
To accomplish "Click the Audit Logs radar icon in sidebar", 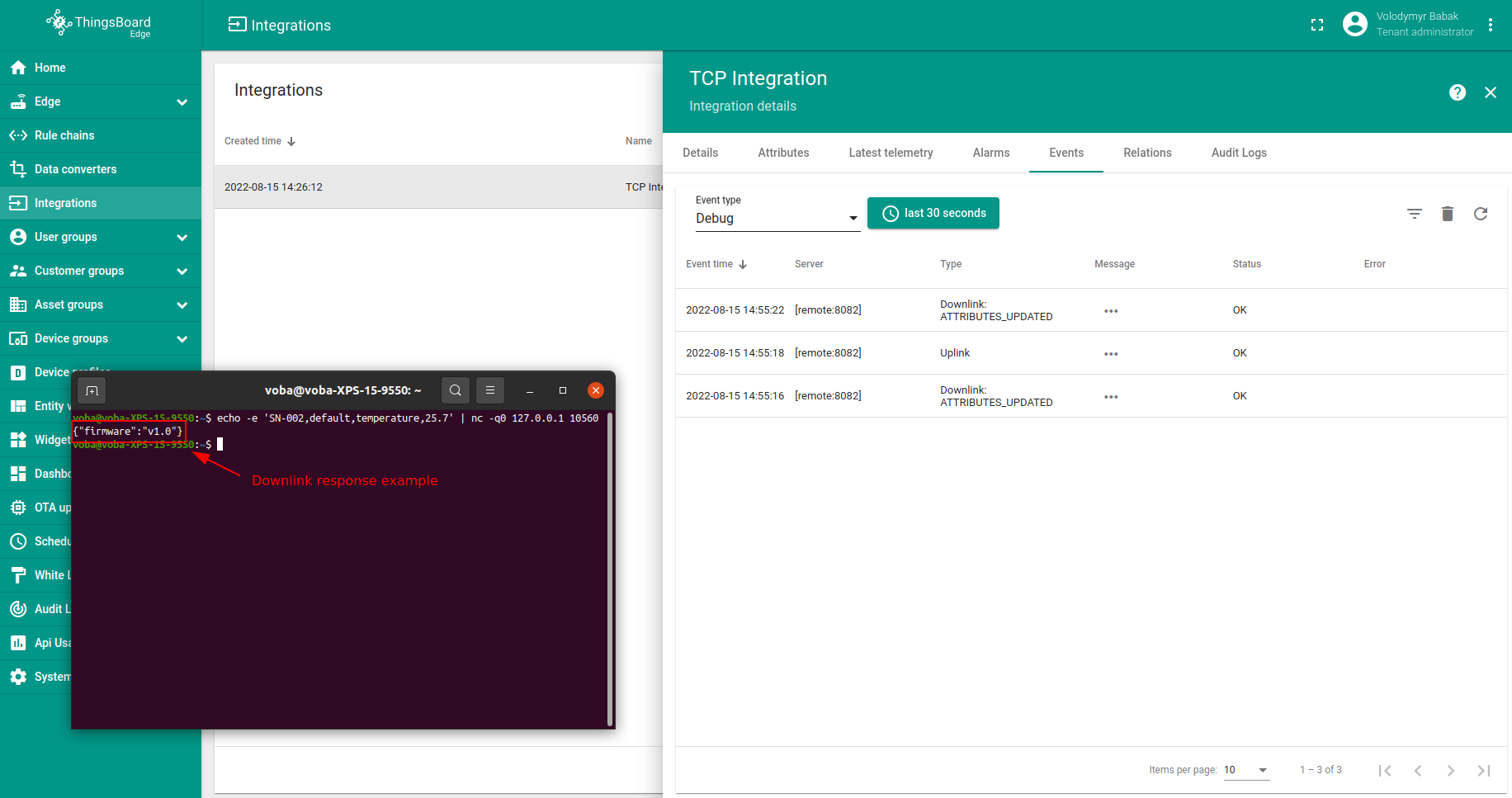I will click(18, 609).
